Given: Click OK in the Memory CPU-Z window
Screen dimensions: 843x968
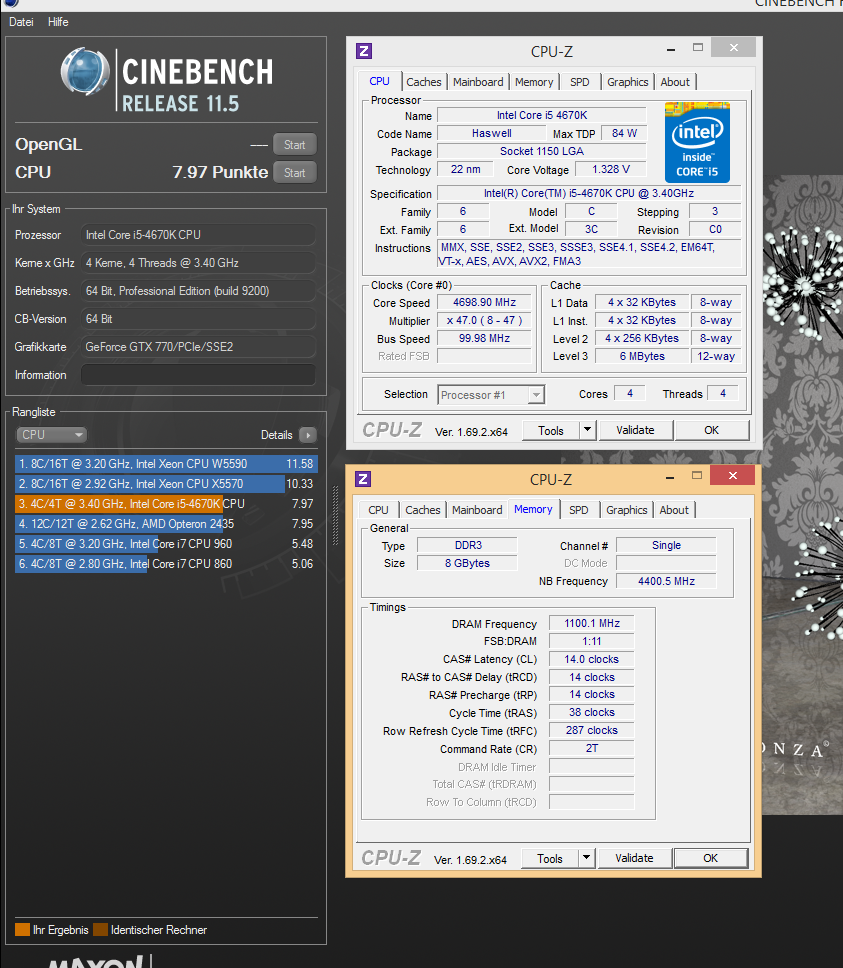Looking at the screenshot, I should pyautogui.click(x=710, y=858).
